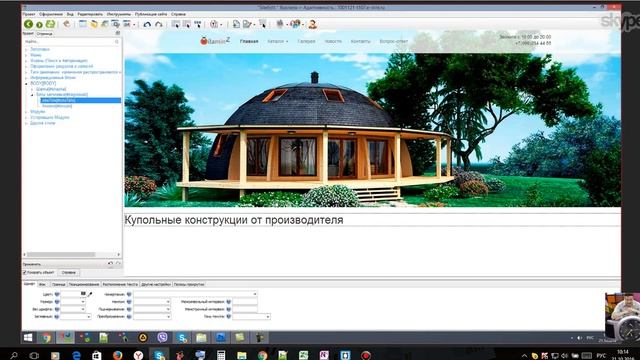Toggle the blue icon beside Заглавные label
Screen dimensions: 640x360
pos(57,317)
